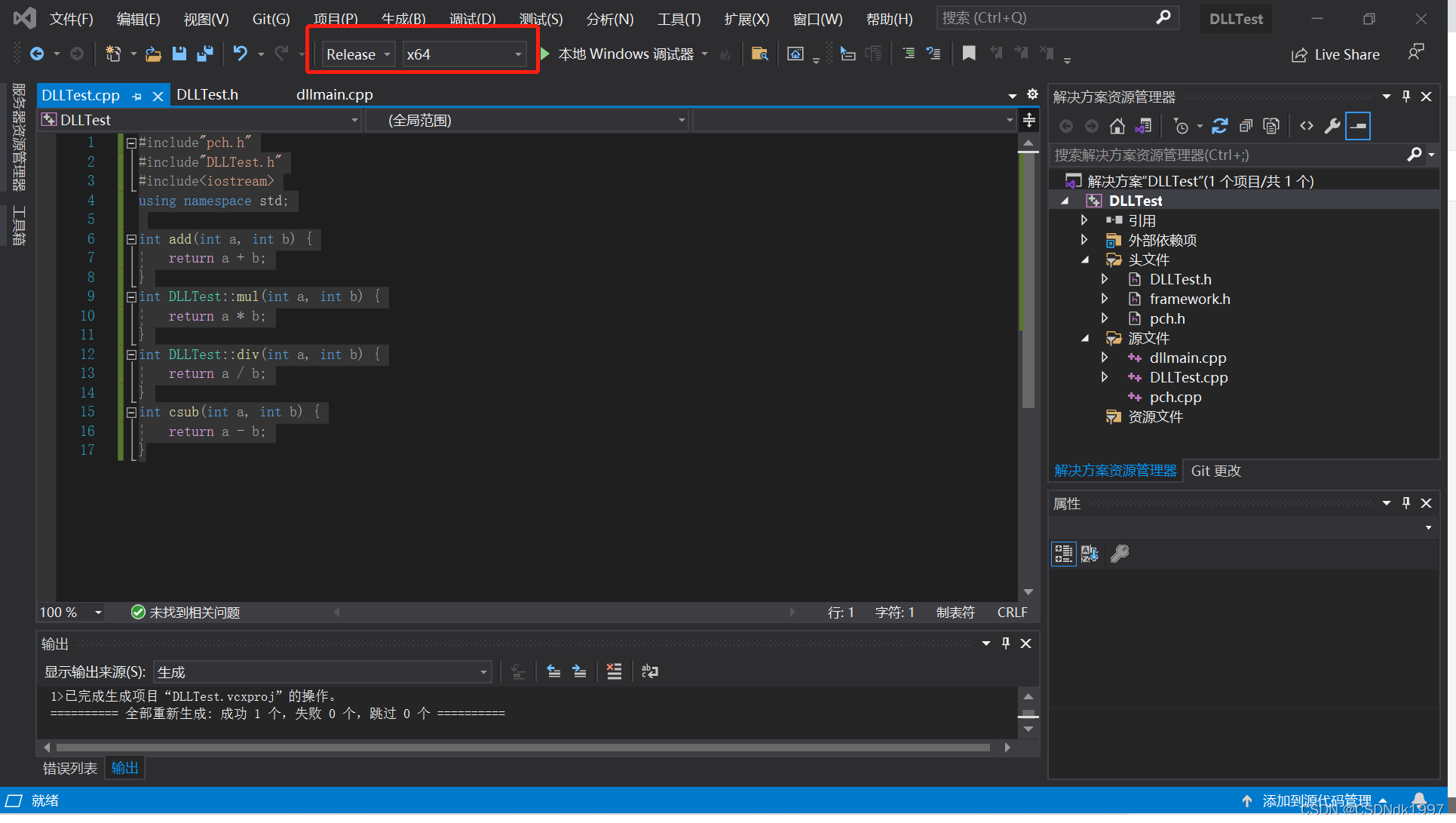Image resolution: width=1456 pixels, height=823 pixels.
Task: Switch to the Git 更改 tab
Action: tap(1215, 471)
